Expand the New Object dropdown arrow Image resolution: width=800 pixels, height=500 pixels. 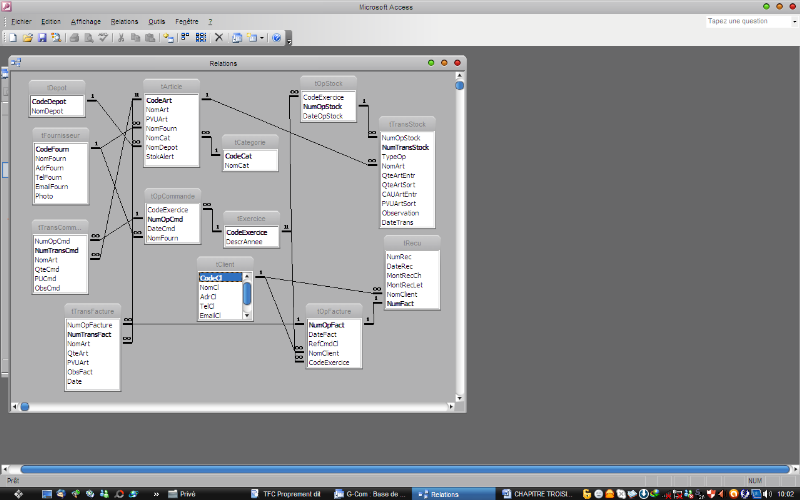[x=262, y=38]
